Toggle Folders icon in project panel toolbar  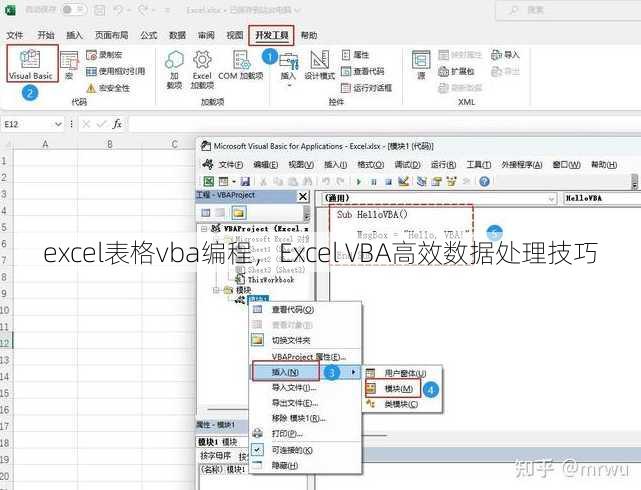click(x=239, y=213)
